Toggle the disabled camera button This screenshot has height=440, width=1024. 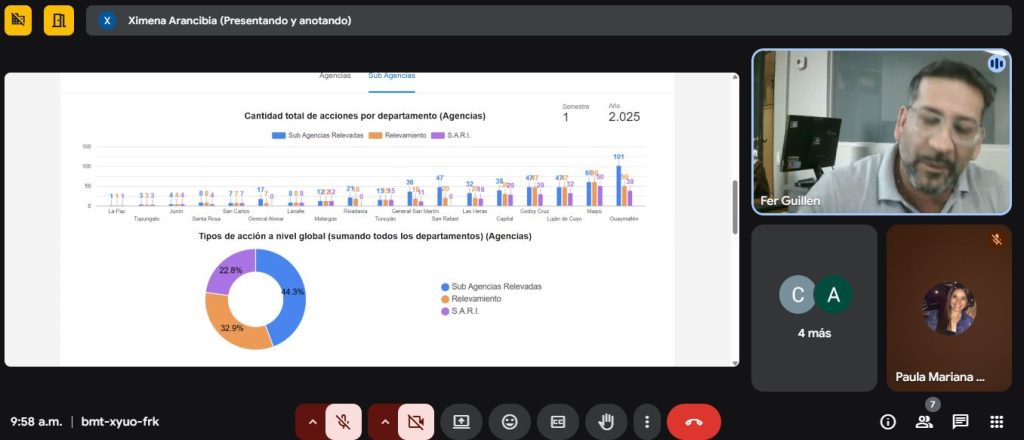tap(415, 422)
